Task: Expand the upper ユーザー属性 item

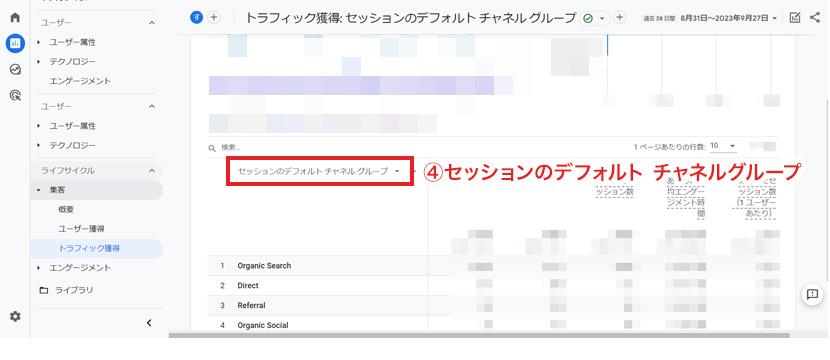Action: coord(39,42)
